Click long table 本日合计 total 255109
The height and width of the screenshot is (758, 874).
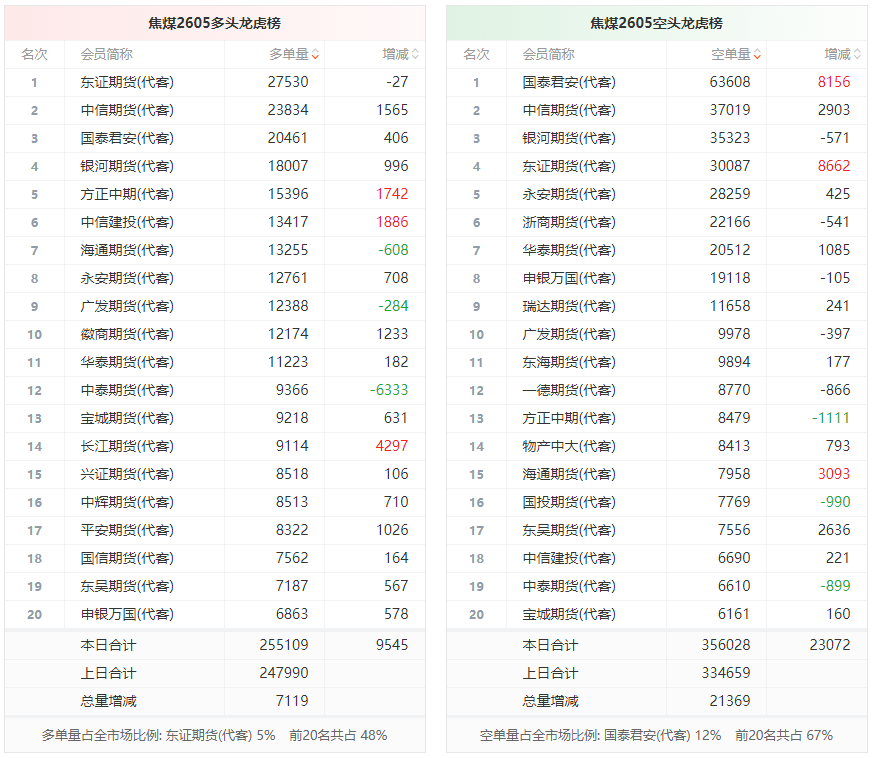click(284, 645)
